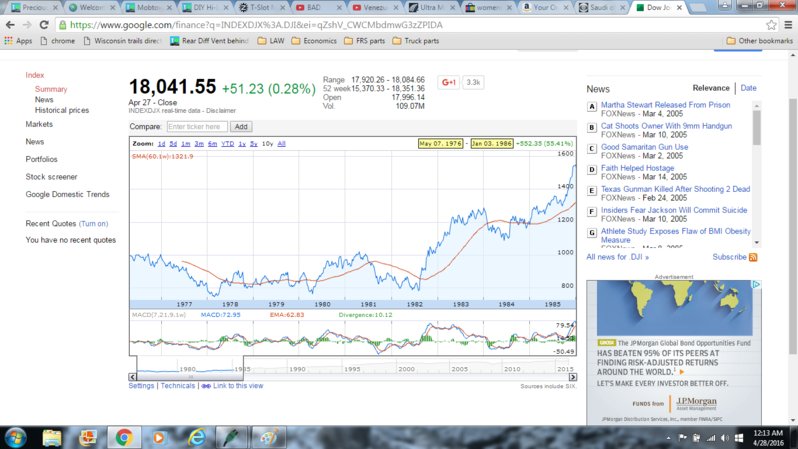Open All news for .DJI link

(617, 257)
